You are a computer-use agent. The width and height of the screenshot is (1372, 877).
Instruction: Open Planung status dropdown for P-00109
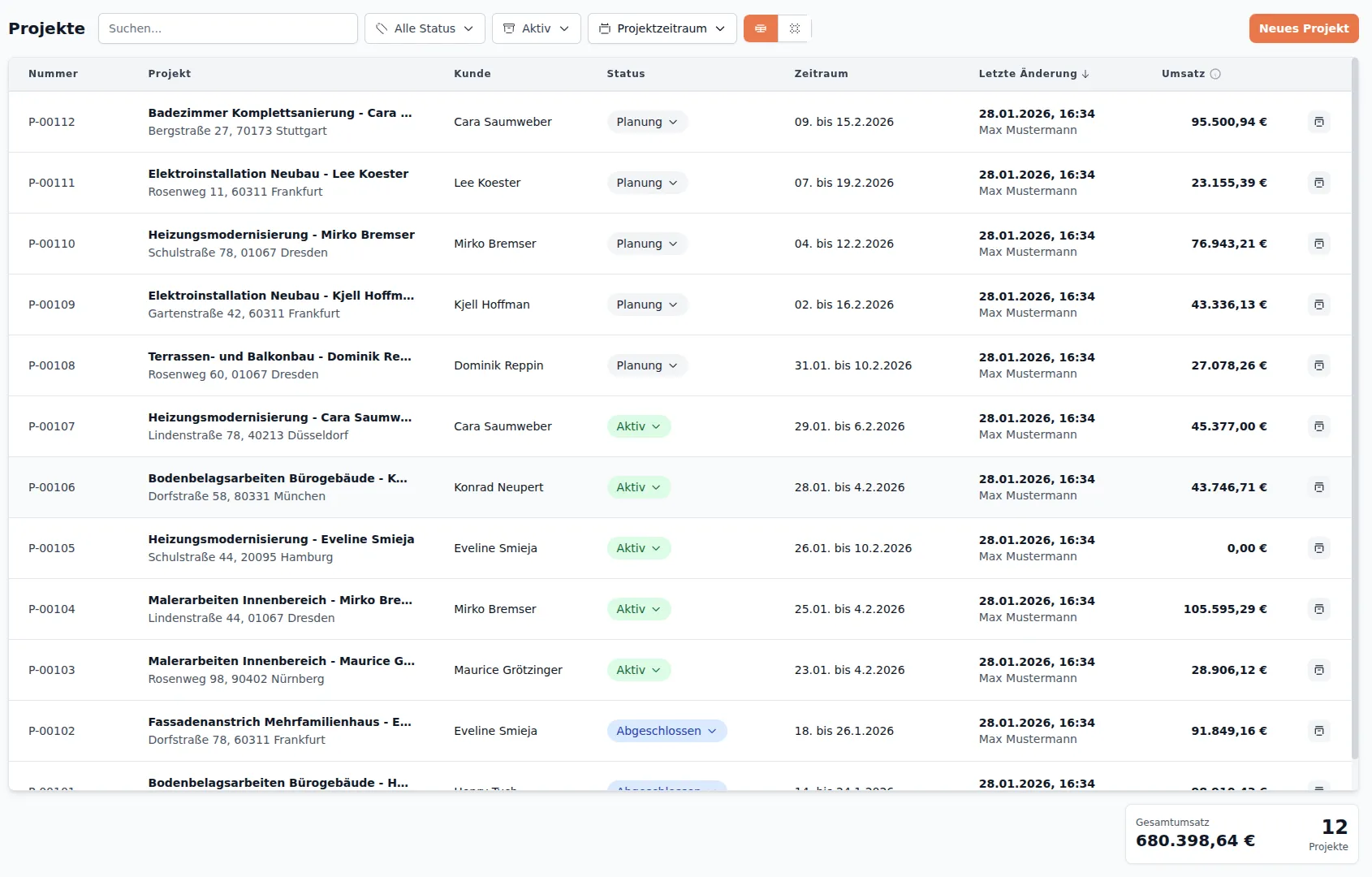tap(647, 305)
